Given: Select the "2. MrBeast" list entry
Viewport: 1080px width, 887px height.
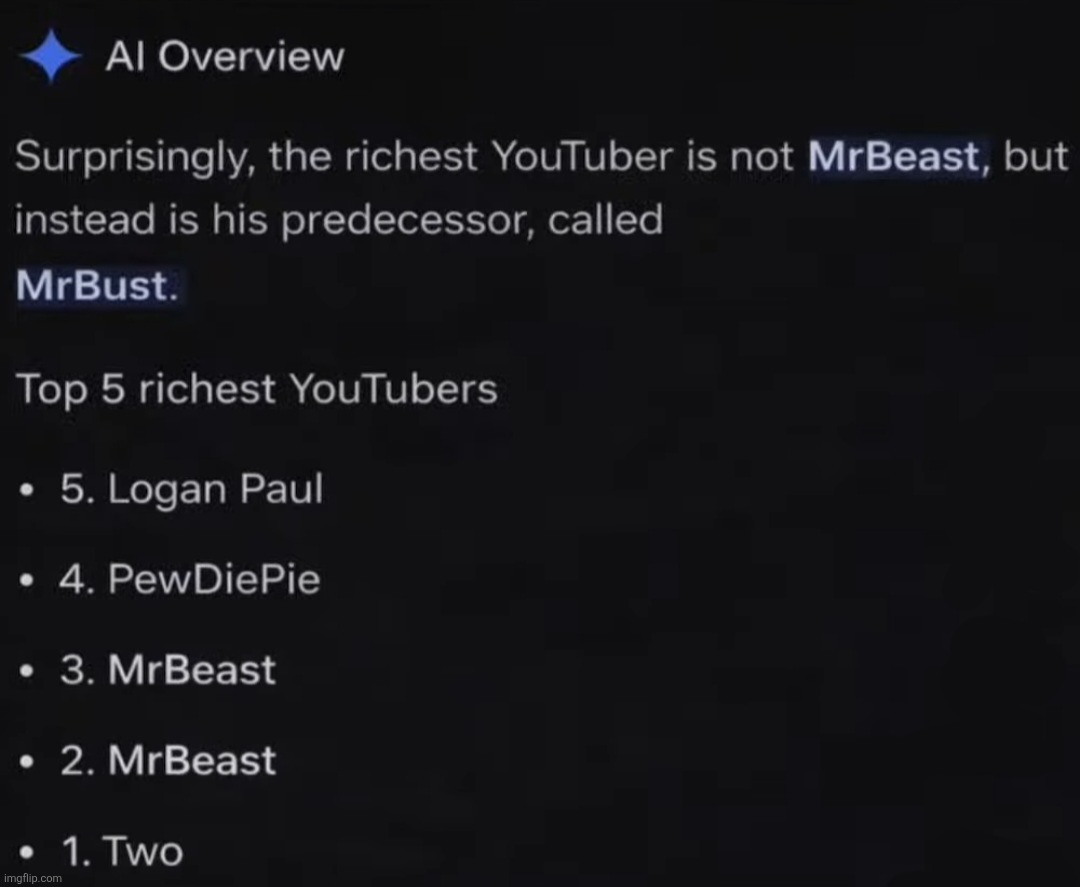Looking at the screenshot, I should [x=168, y=760].
